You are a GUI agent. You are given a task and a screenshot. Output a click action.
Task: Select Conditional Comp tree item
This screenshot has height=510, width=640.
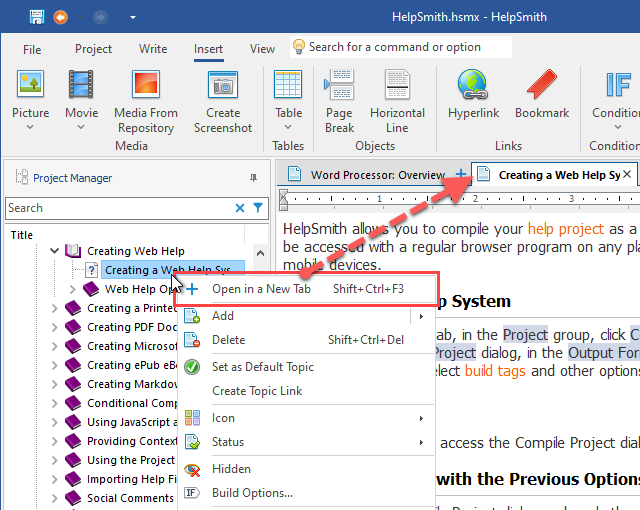pos(131,403)
